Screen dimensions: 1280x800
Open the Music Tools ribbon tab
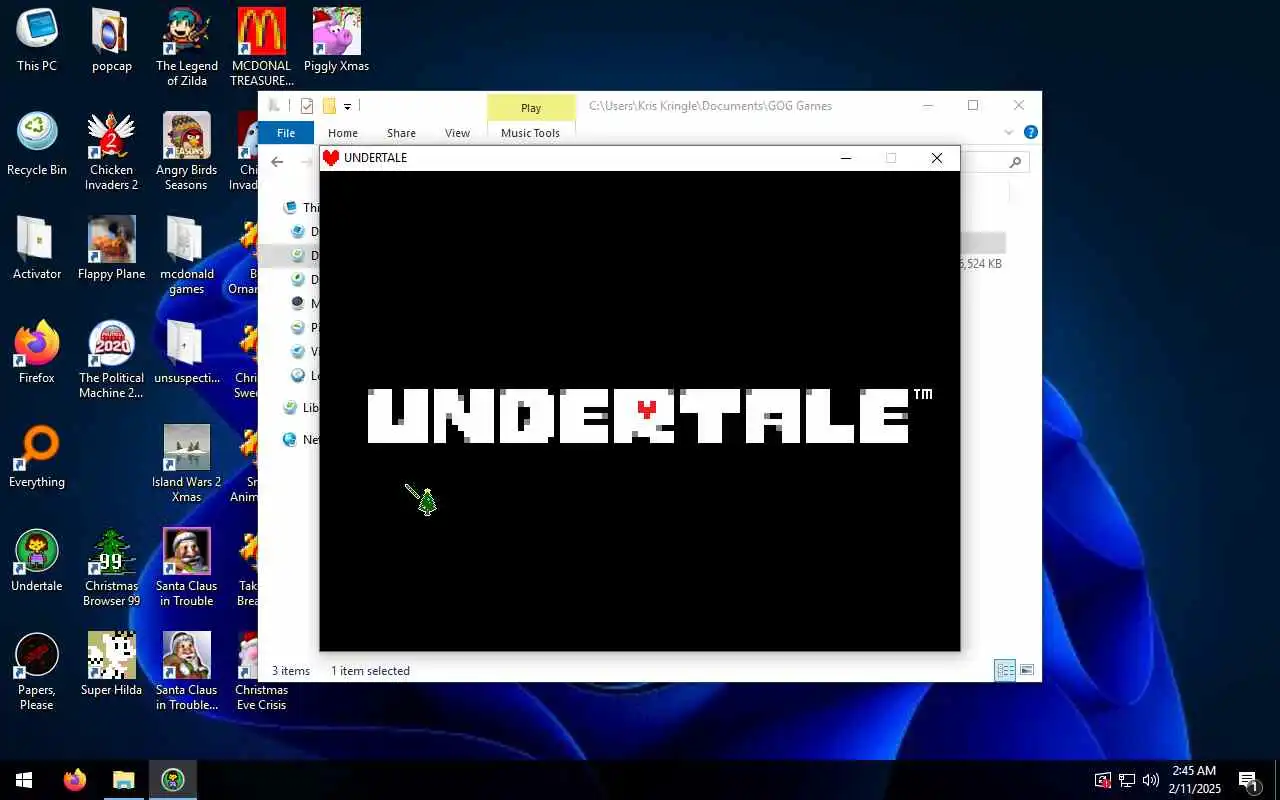click(x=530, y=133)
